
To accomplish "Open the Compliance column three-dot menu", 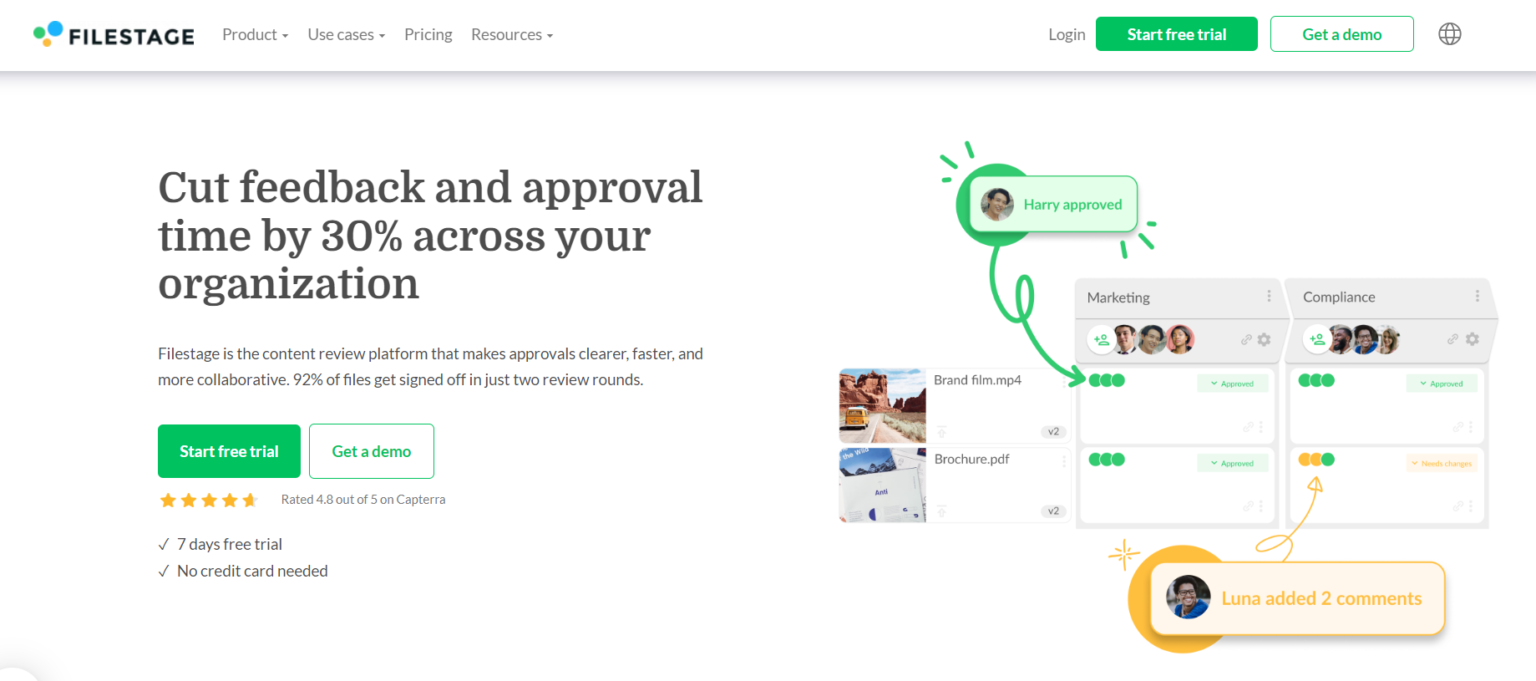I will (1477, 296).
